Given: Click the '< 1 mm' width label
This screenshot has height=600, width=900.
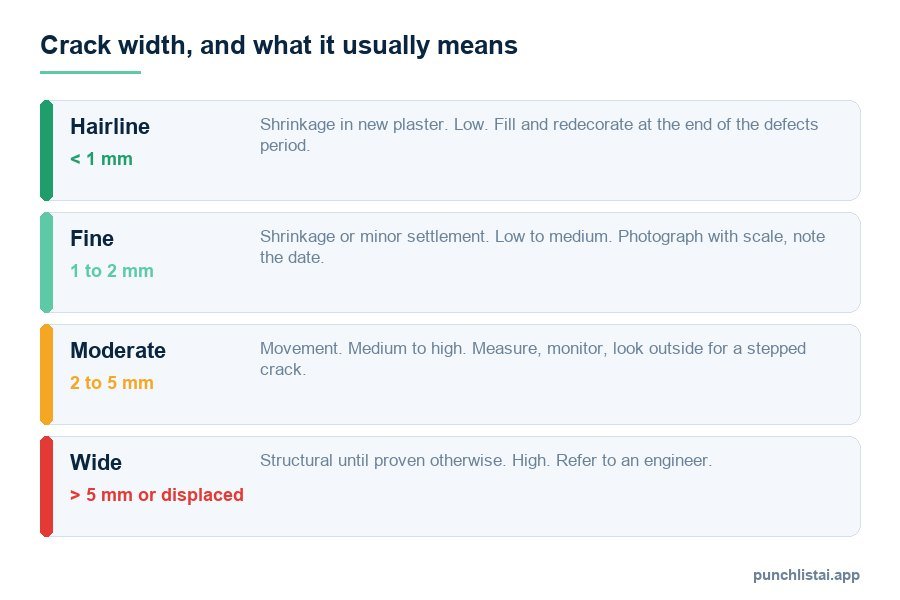Looking at the screenshot, I should [101, 158].
